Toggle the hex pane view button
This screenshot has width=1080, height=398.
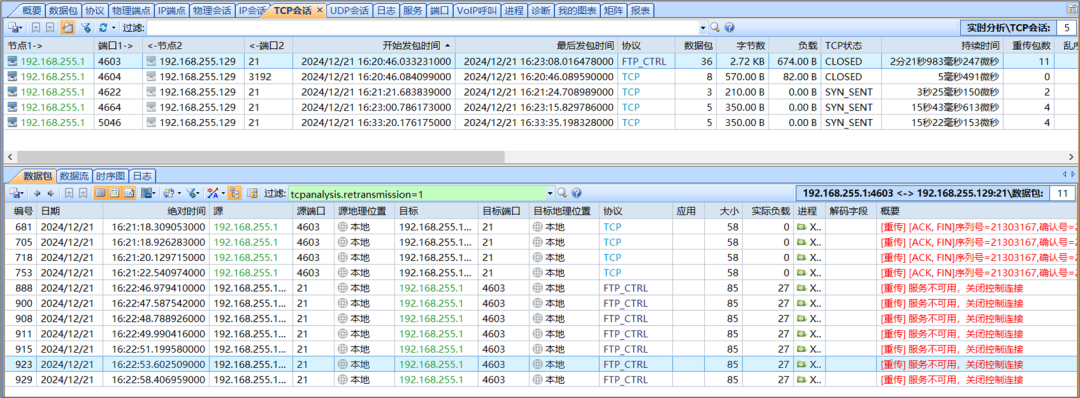[129, 193]
